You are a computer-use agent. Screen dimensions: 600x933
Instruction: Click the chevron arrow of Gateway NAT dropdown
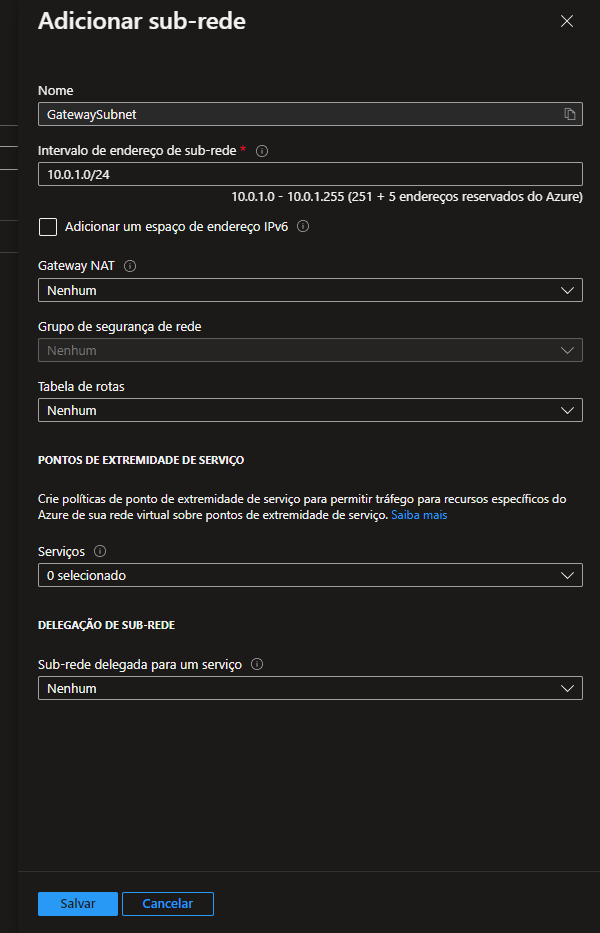tap(569, 290)
